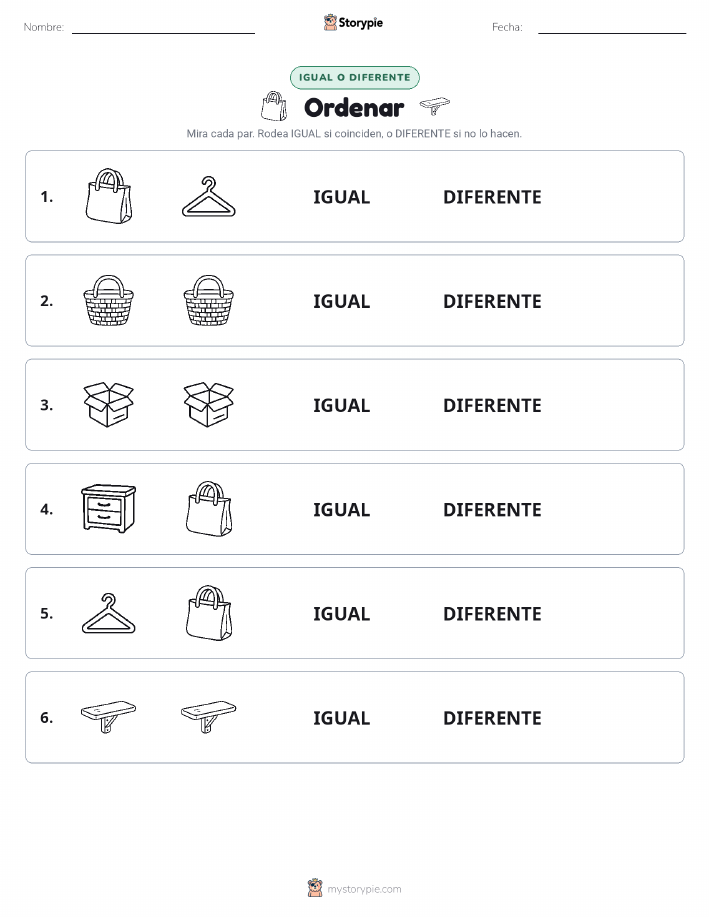
Task: Choose IGUAL for question 3
Action: 342,405
